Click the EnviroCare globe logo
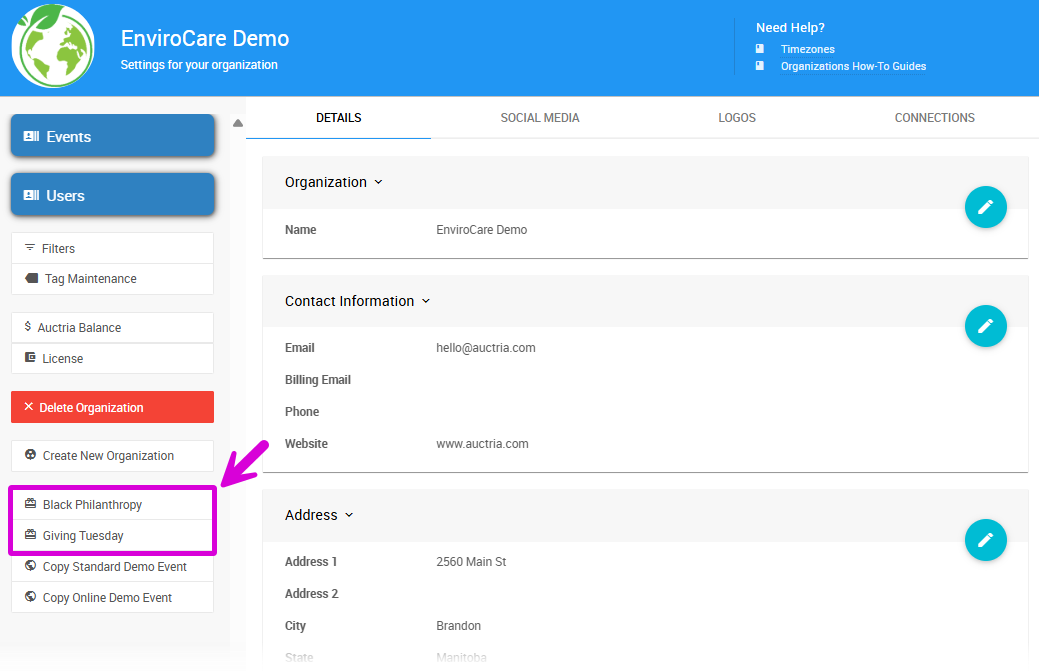This screenshot has width=1039, height=672. click(x=53, y=46)
